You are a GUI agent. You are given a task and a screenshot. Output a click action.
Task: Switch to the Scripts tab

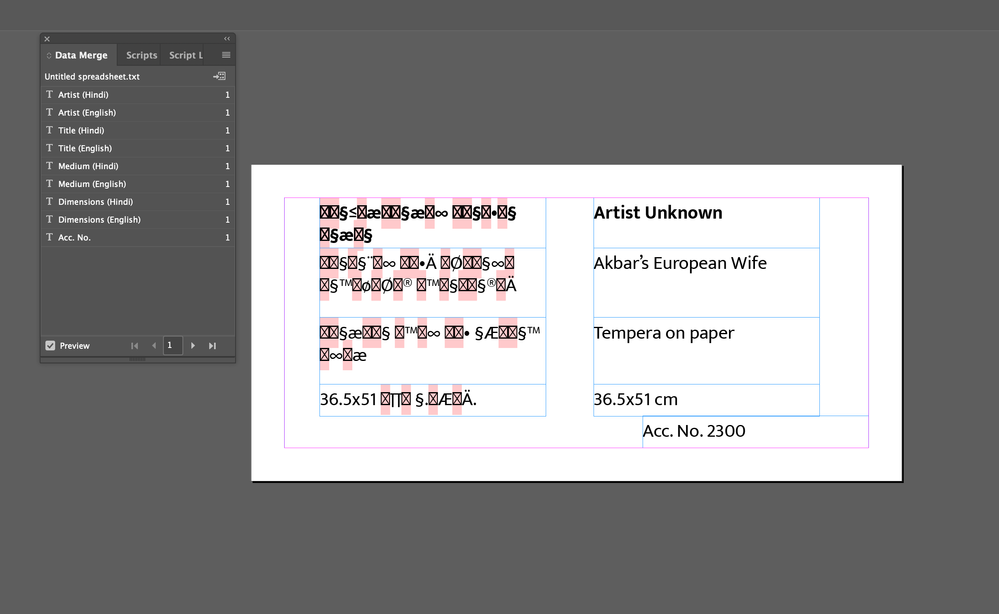tap(141, 55)
